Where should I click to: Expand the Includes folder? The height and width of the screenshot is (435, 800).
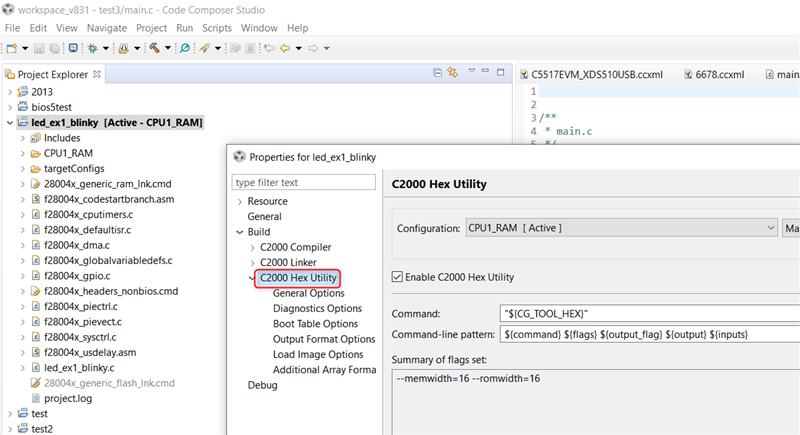[x=22, y=138]
